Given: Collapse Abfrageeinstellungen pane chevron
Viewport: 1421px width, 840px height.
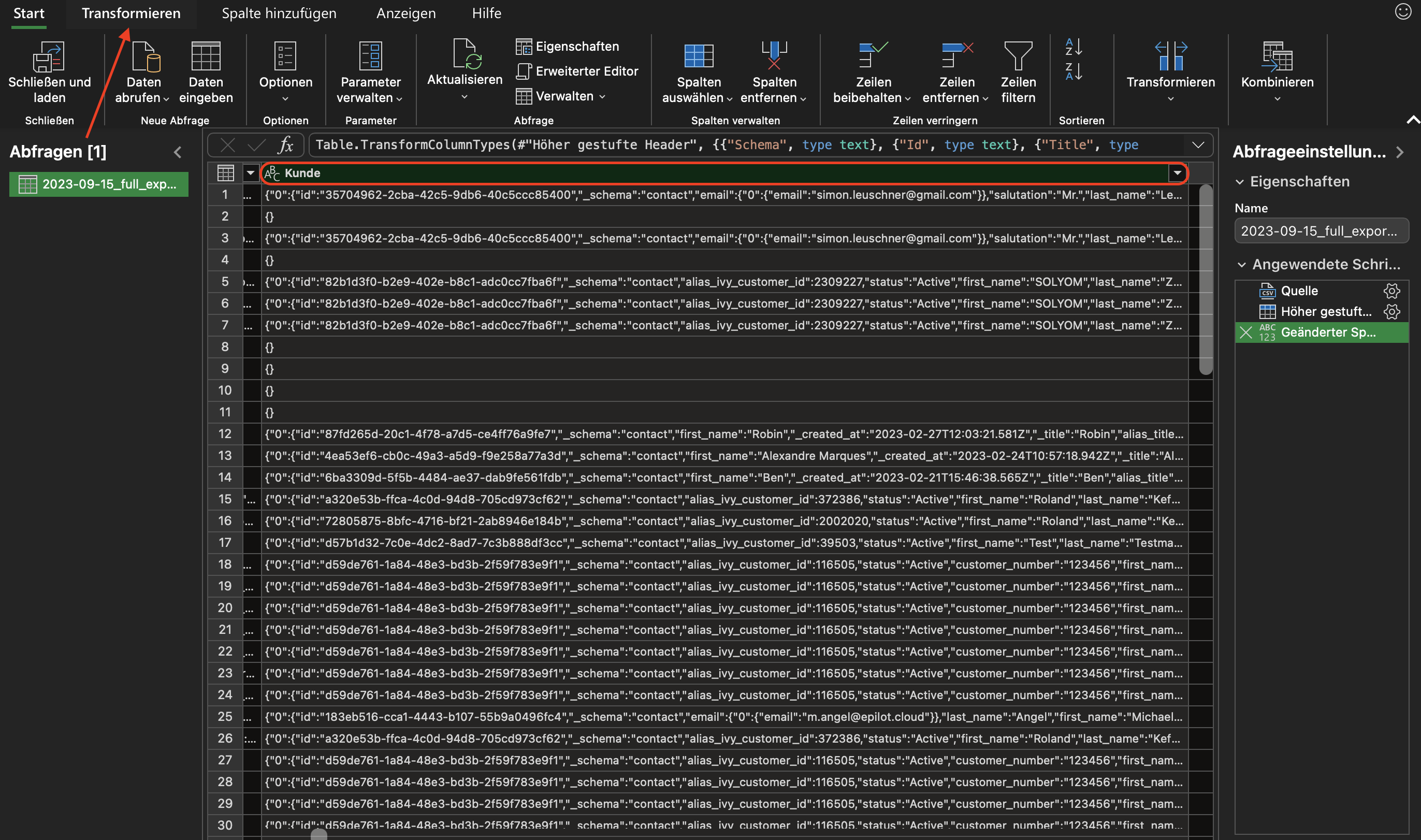Looking at the screenshot, I should pos(1399,152).
